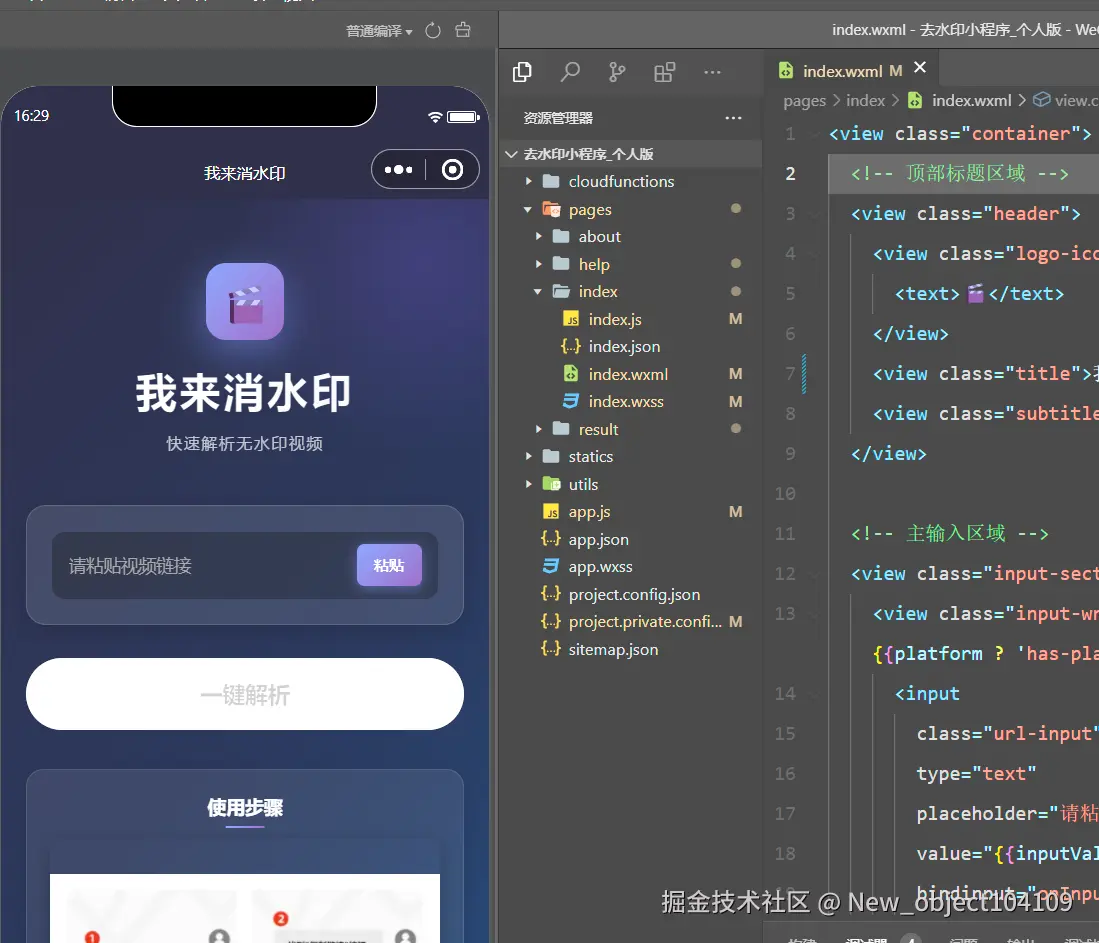
Task: Click index.wxml in the breadcrumb
Action: click(971, 101)
